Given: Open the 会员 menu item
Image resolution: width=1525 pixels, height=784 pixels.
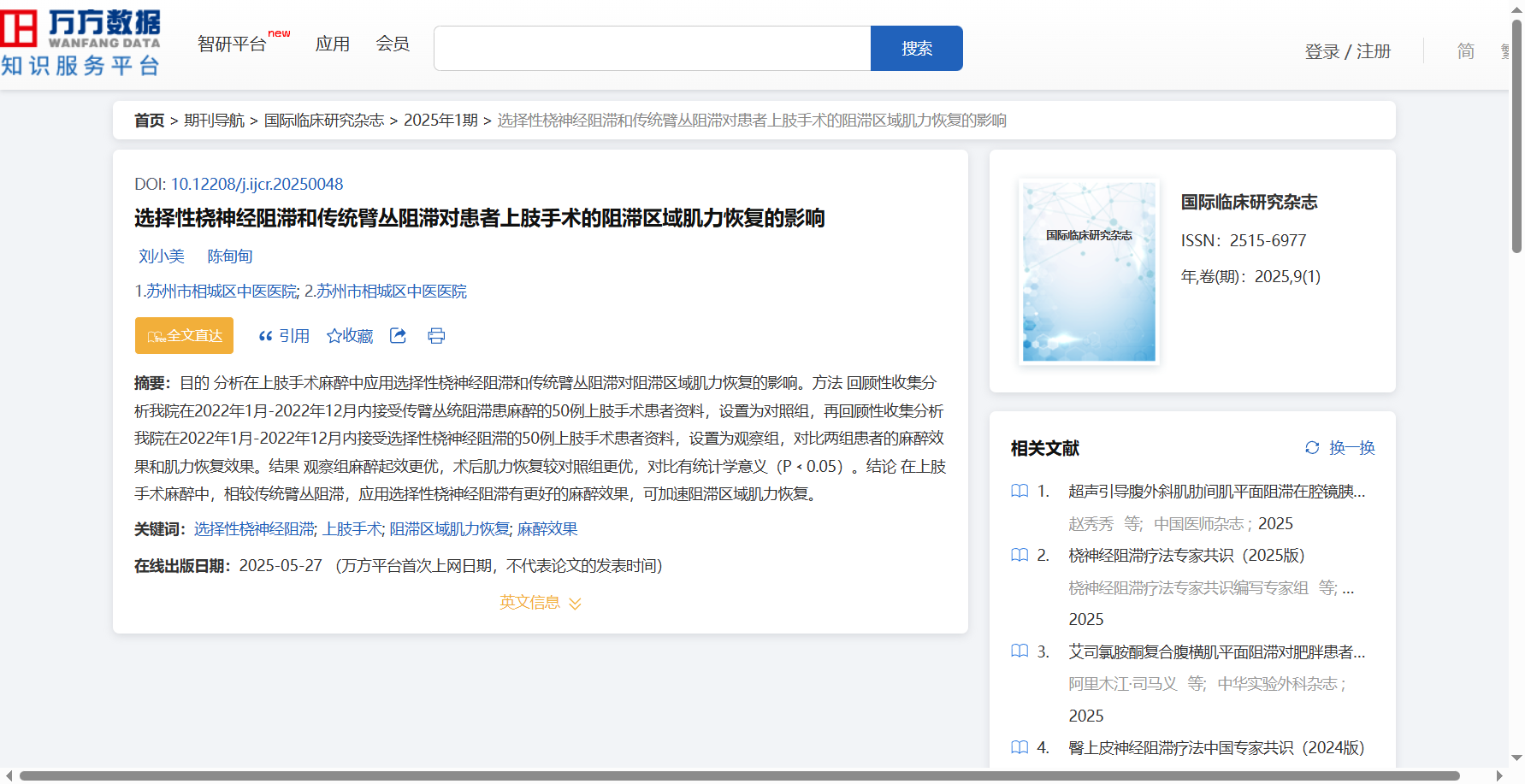Looking at the screenshot, I should [x=393, y=44].
